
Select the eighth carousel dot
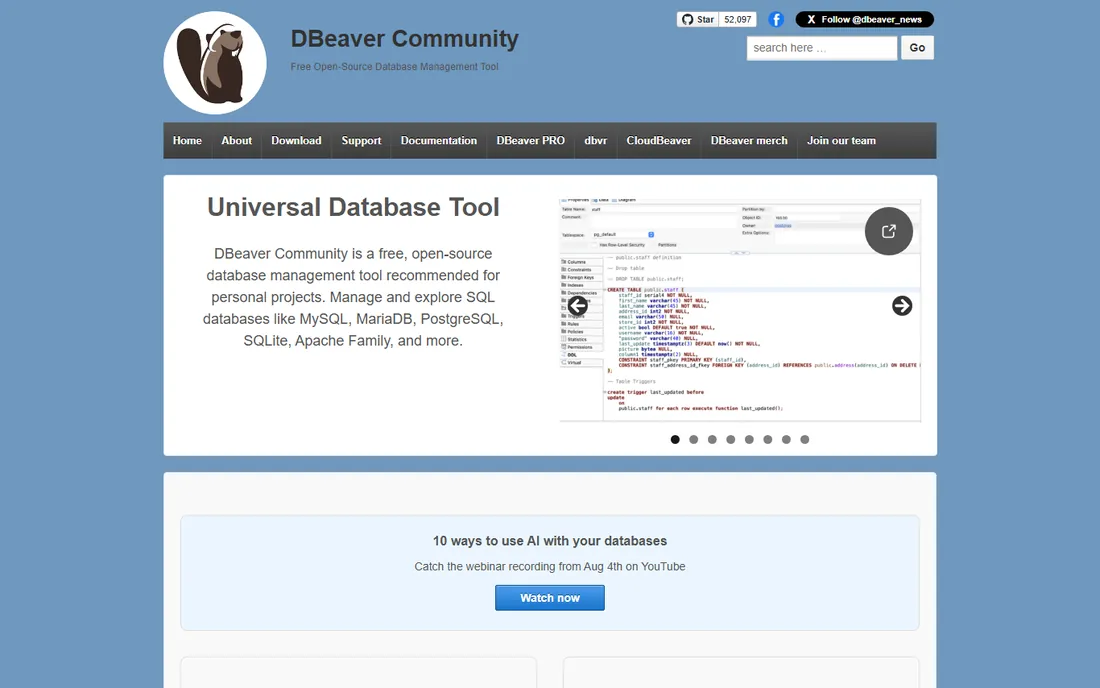[805, 440]
